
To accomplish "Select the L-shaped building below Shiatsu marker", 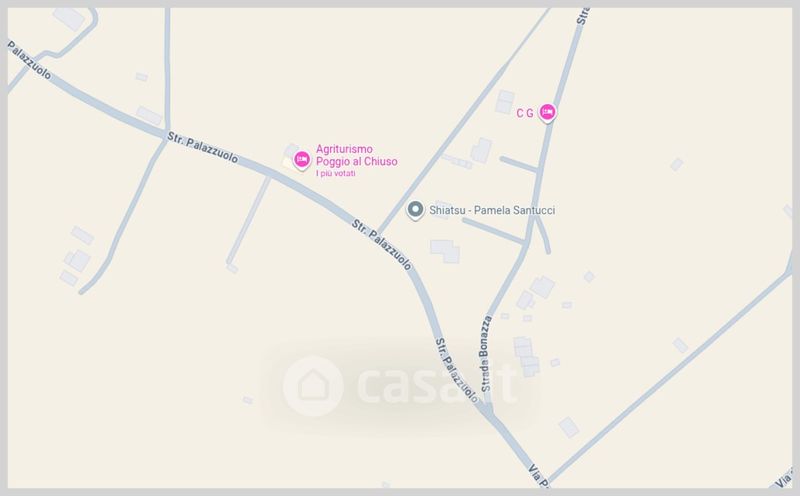I will point(445,251).
